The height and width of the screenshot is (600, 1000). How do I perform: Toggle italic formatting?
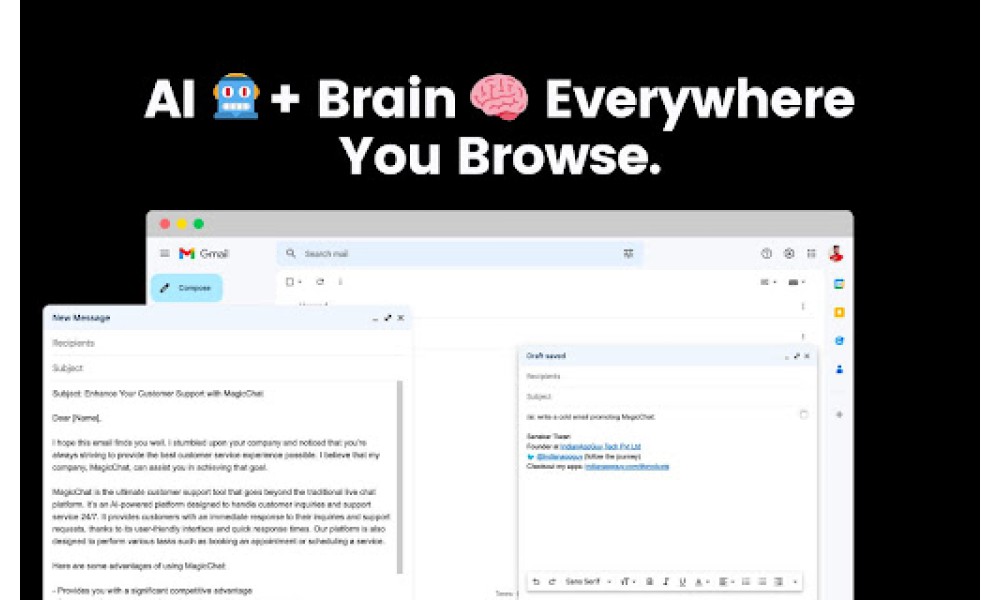[x=666, y=582]
